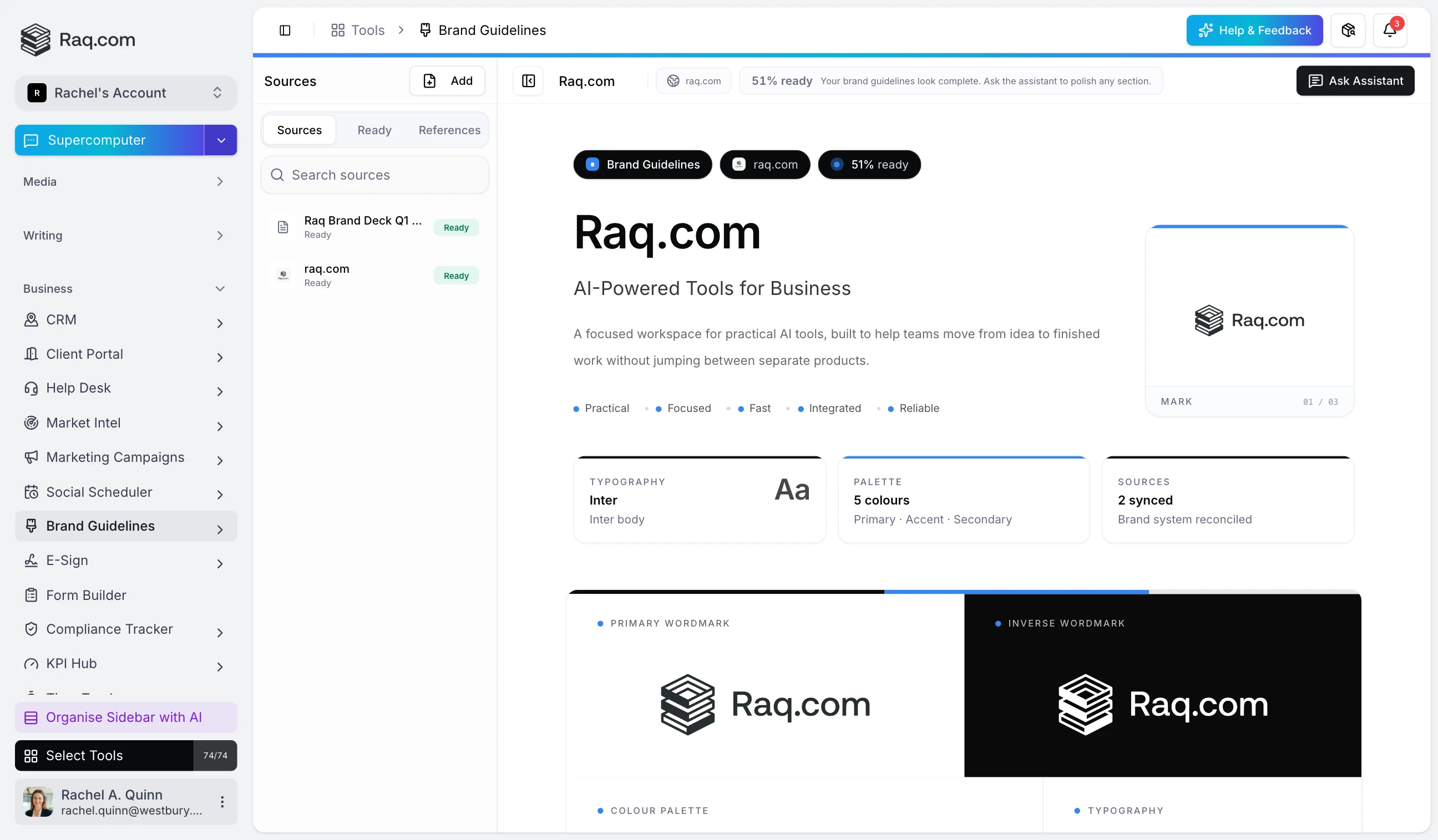The width and height of the screenshot is (1438, 840).
Task: Click the raq.com source favicon icon
Action: pos(283,276)
